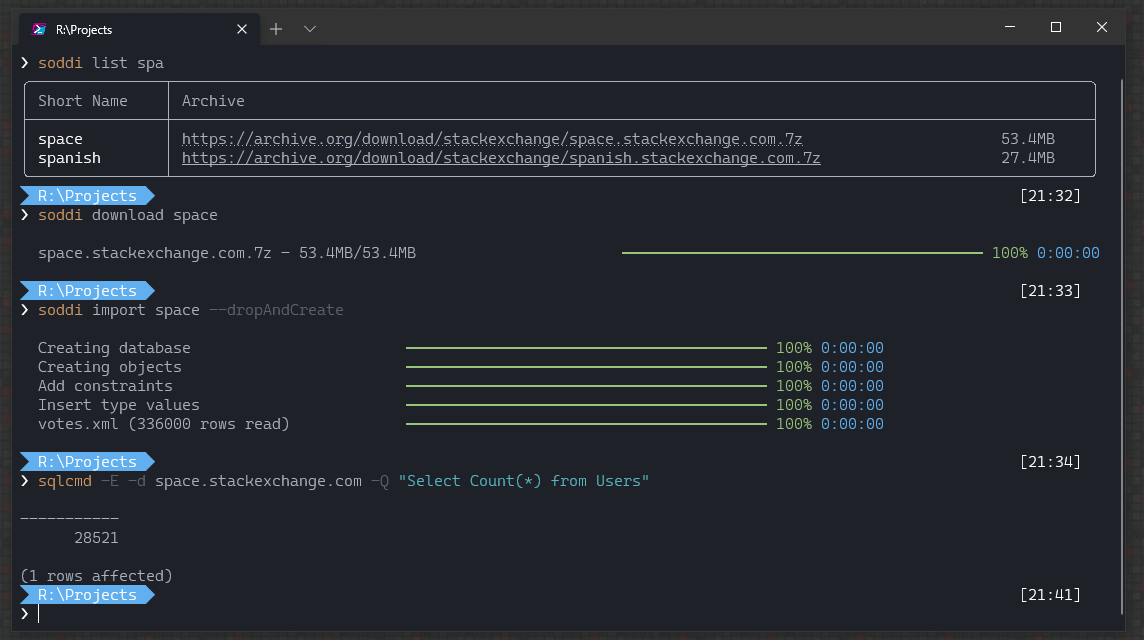Click the last R:\Projects prompt badge
Viewport: 1144px width, 640px height.
[x=87, y=595]
